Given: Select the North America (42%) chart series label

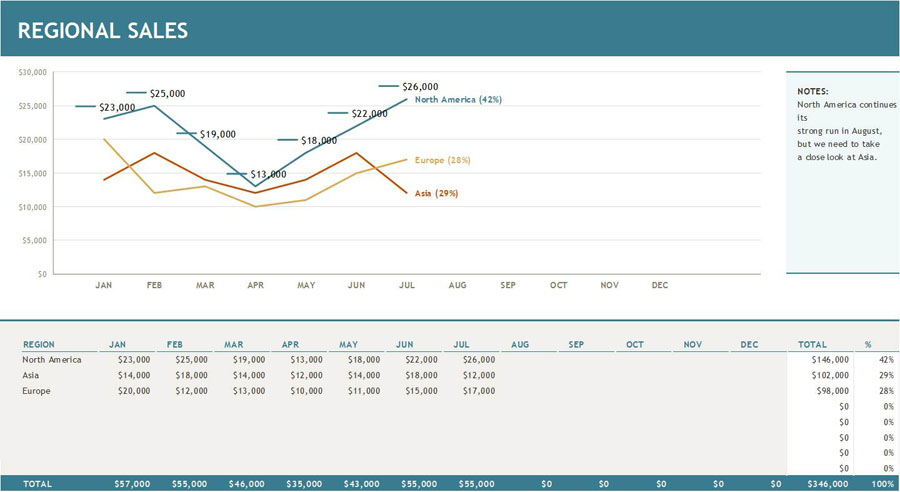Looking at the screenshot, I should pyautogui.click(x=458, y=100).
